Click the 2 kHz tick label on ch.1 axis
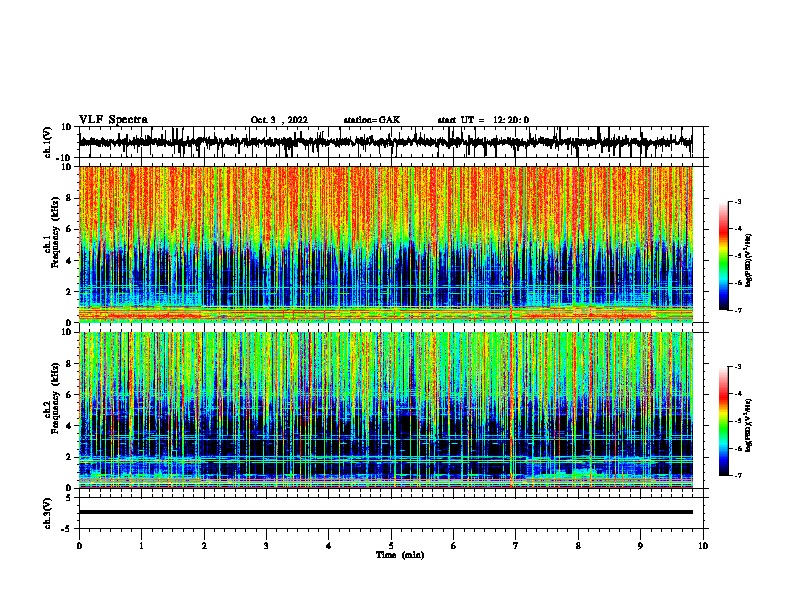This screenshot has width=792, height=612. [69, 292]
